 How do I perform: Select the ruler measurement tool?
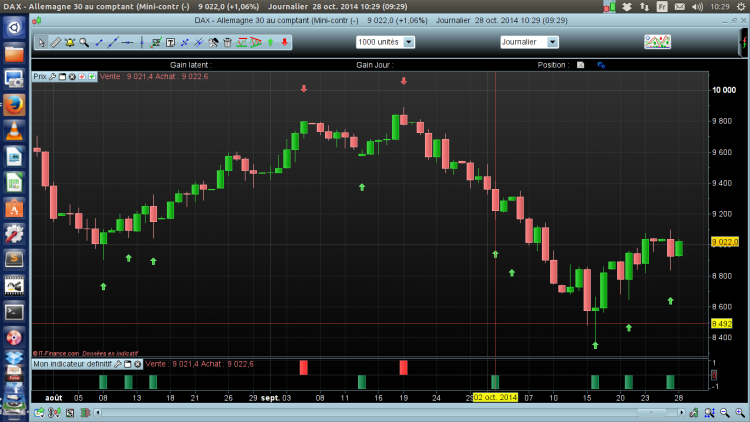55,43
